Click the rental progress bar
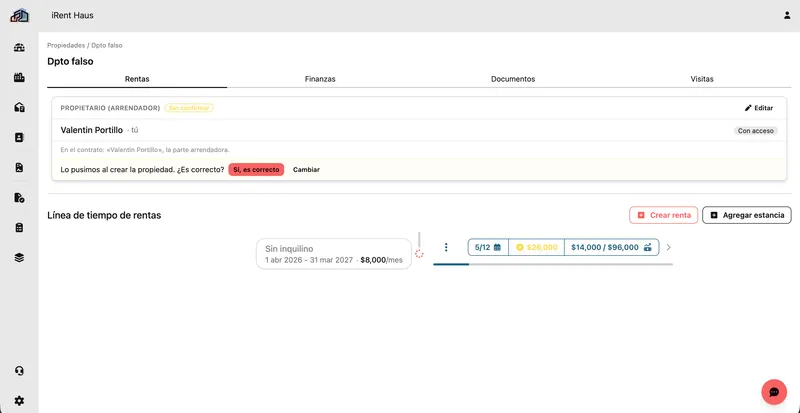800x413 pixels. pos(553,264)
